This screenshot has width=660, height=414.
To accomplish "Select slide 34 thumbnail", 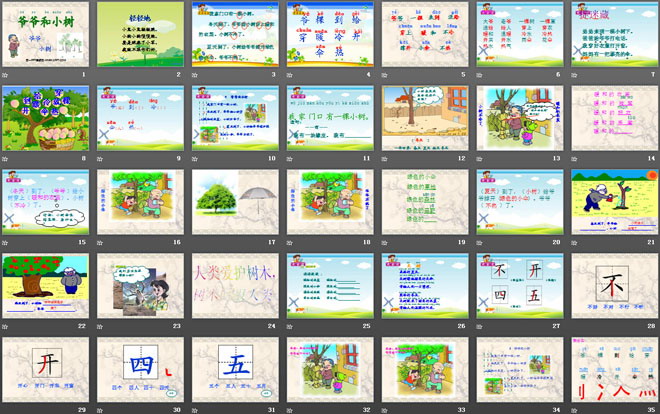I will (x=520, y=369).
